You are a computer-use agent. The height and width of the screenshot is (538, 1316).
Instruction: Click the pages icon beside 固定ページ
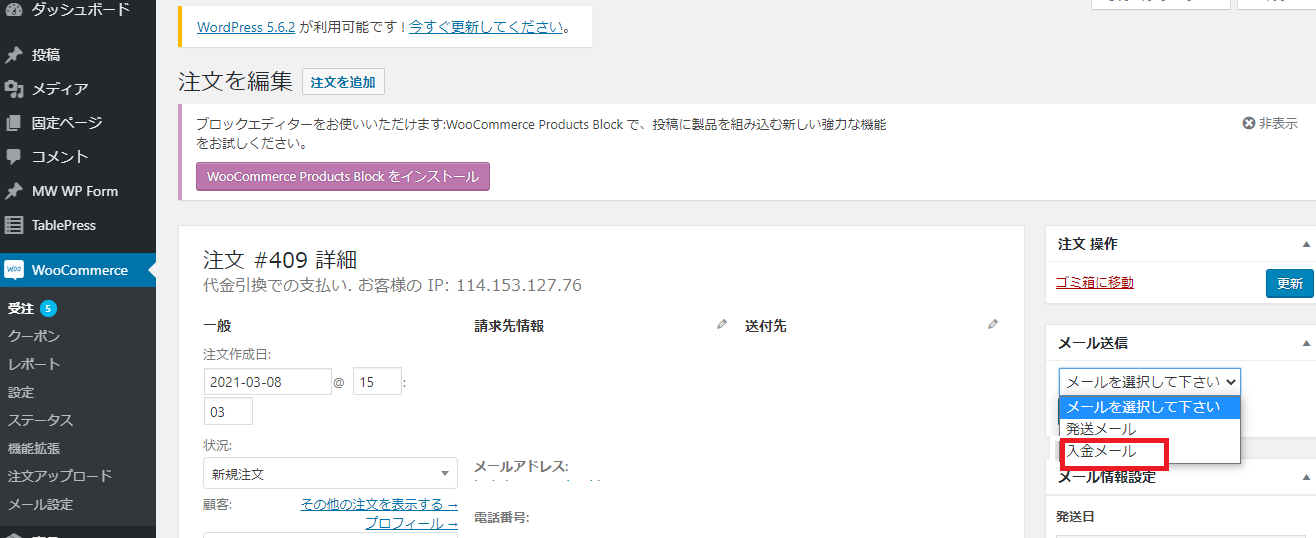(14, 123)
